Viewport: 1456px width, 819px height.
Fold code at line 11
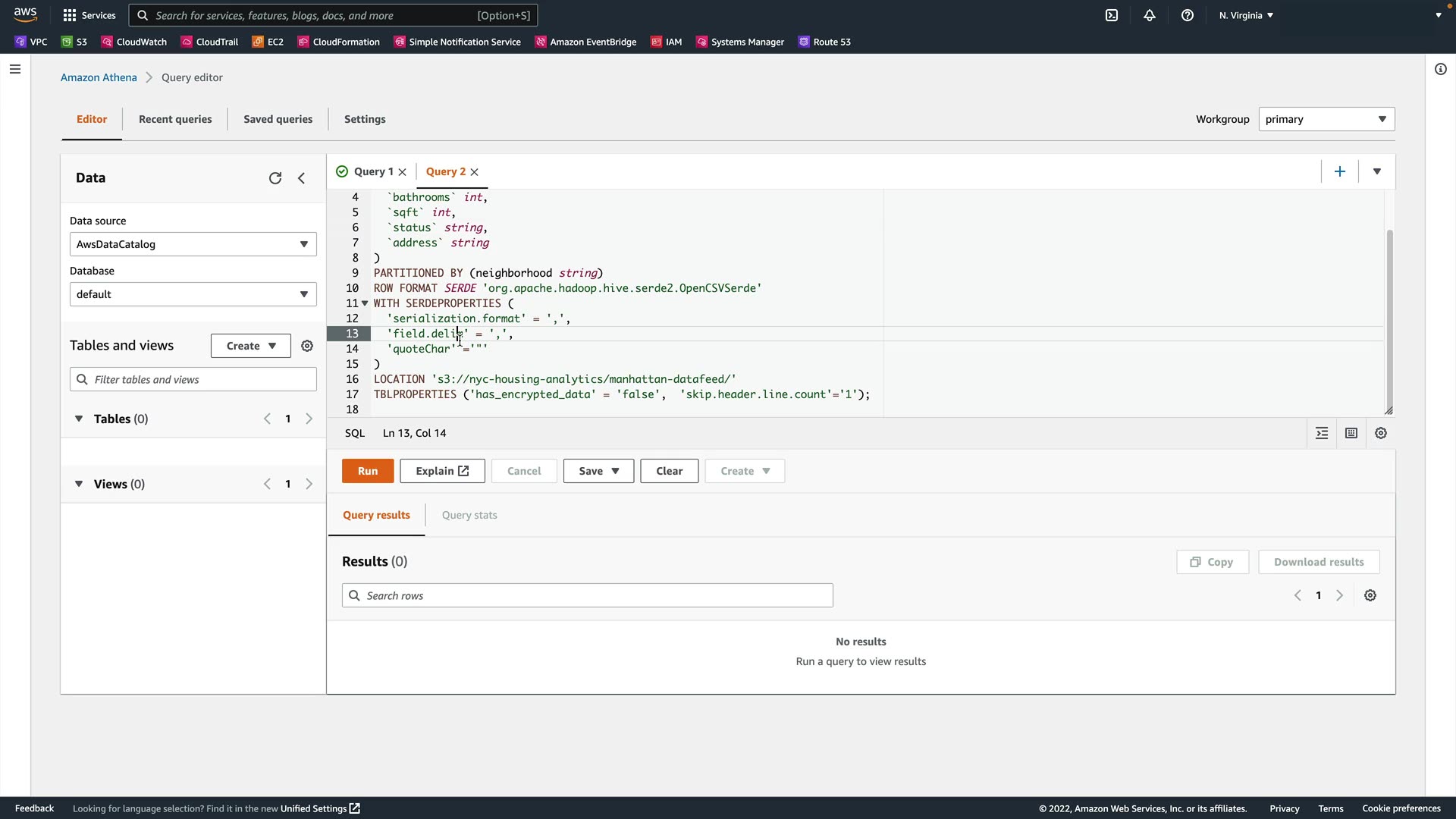(x=365, y=303)
